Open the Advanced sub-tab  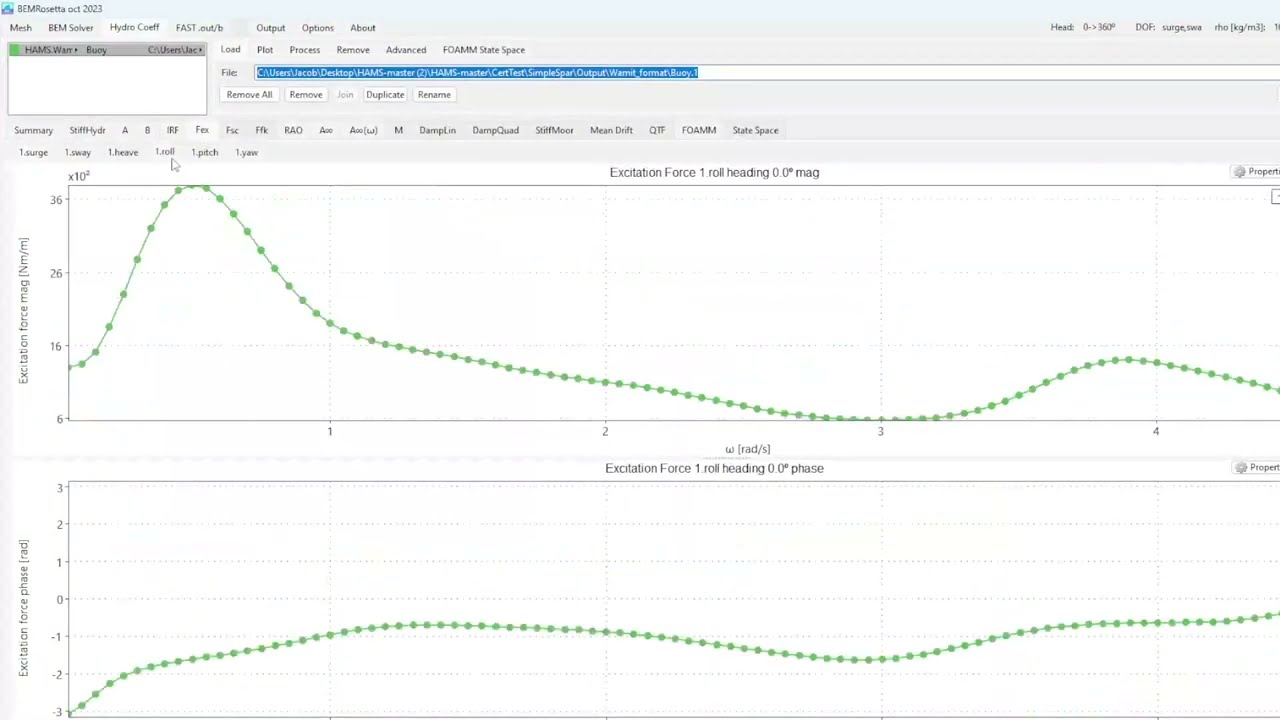pyautogui.click(x=406, y=50)
